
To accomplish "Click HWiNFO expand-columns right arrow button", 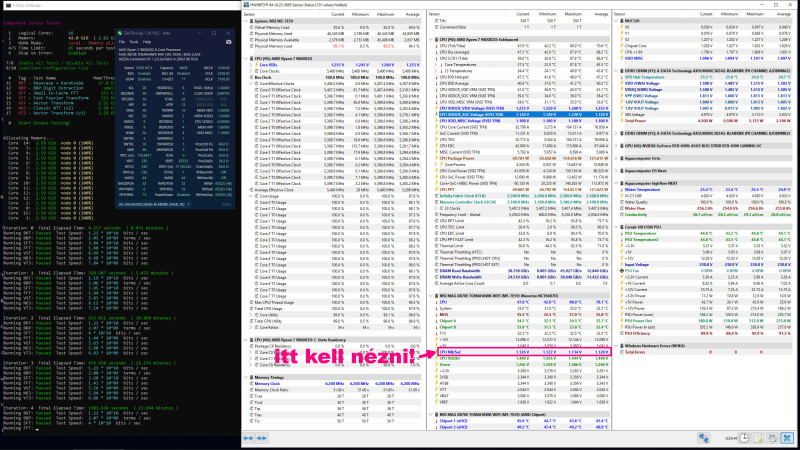I will [x=248, y=438].
